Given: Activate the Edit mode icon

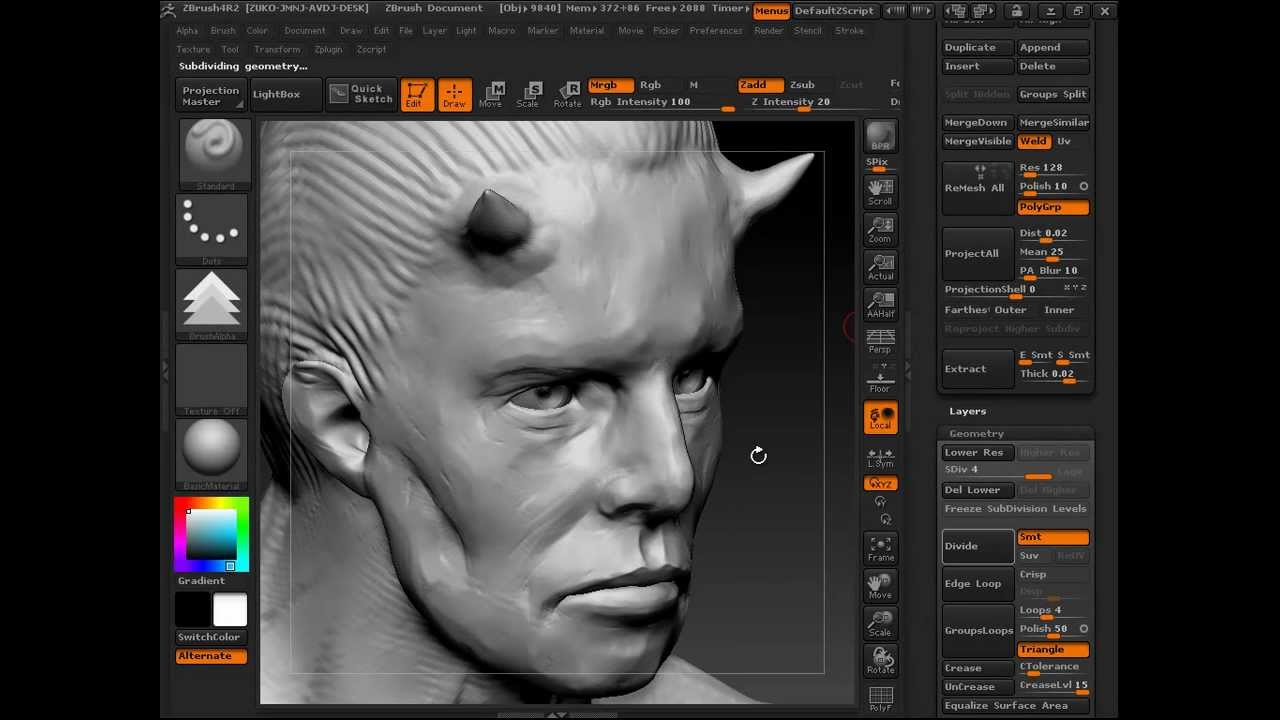Looking at the screenshot, I should click(416, 95).
